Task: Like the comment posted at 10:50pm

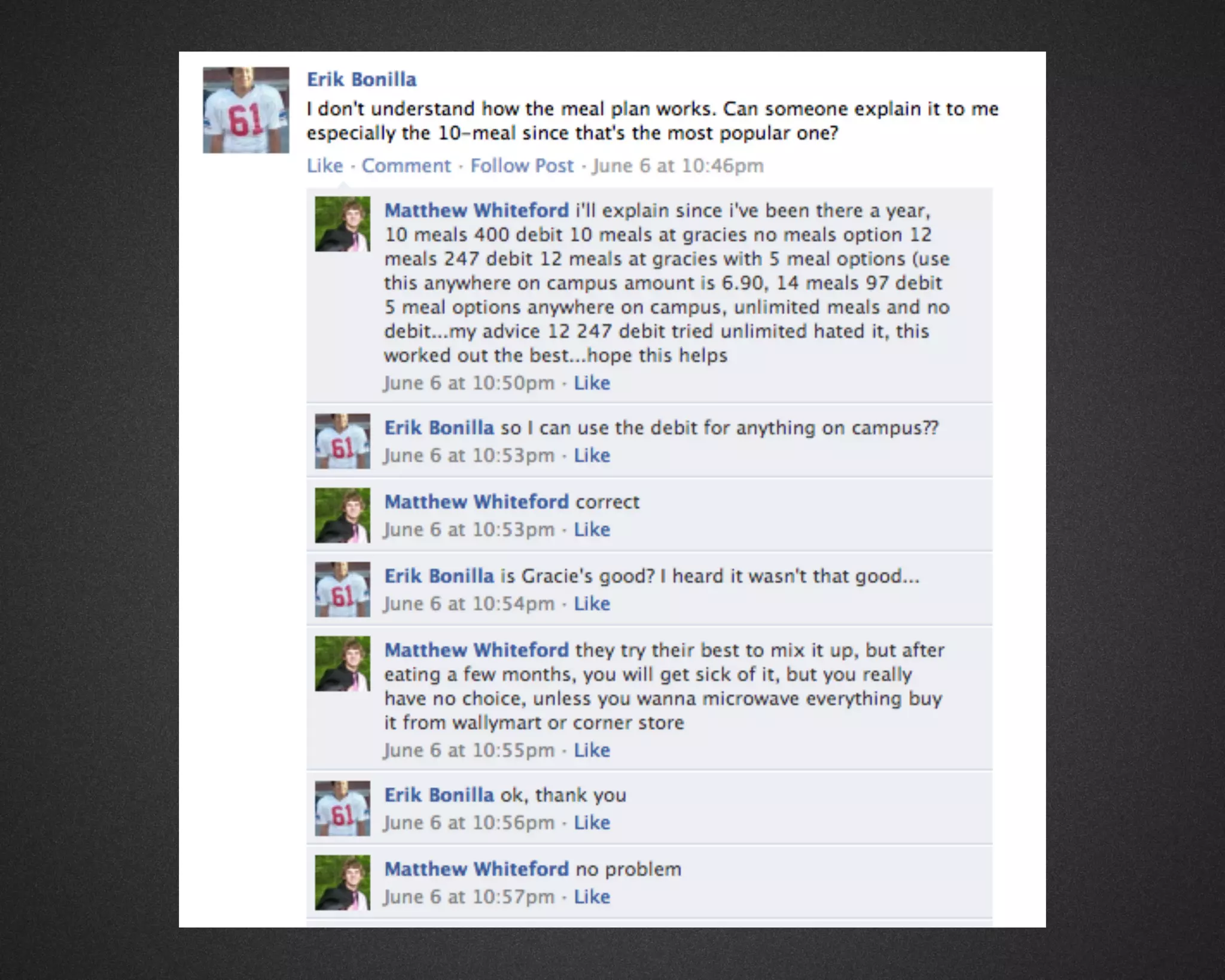Action: click(592, 383)
